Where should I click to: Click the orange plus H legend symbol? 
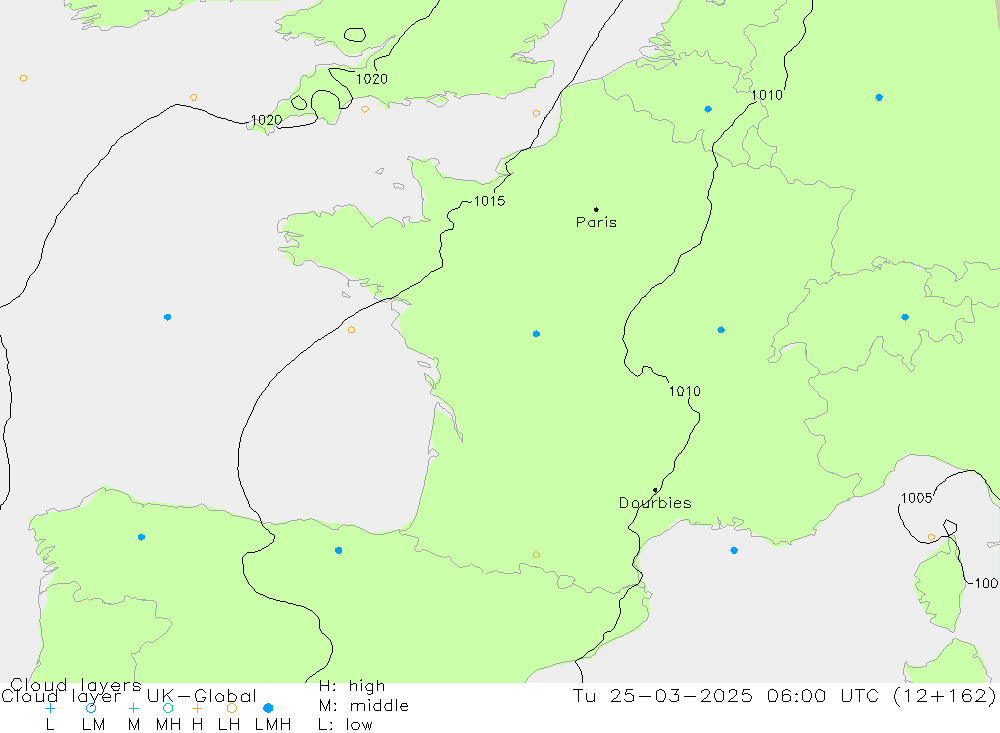(197, 708)
